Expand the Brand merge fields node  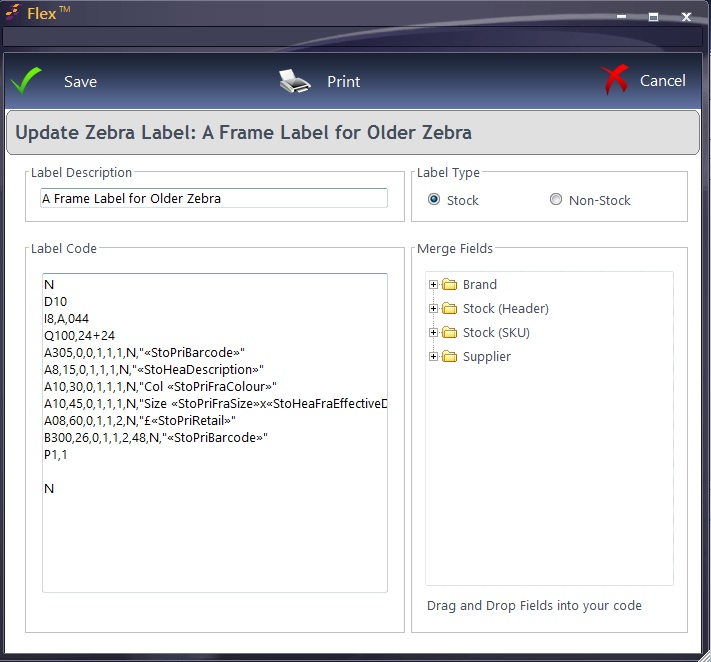click(433, 284)
